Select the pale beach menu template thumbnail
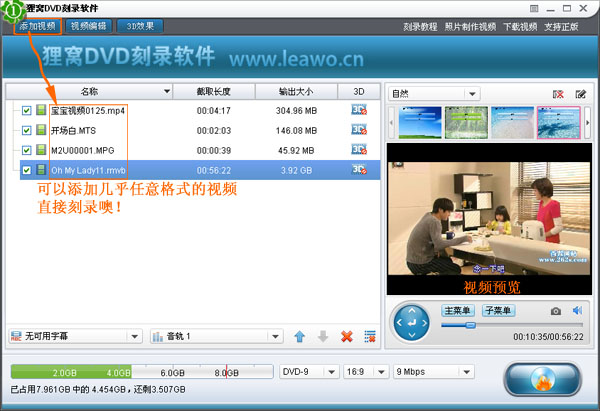This screenshot has height=411, width=600. (x=512, y=122)
